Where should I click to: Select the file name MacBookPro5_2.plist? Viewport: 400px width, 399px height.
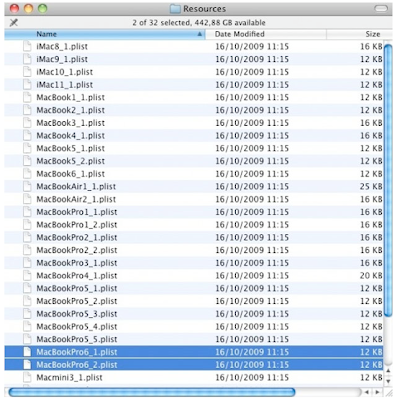tap(77, 301)
